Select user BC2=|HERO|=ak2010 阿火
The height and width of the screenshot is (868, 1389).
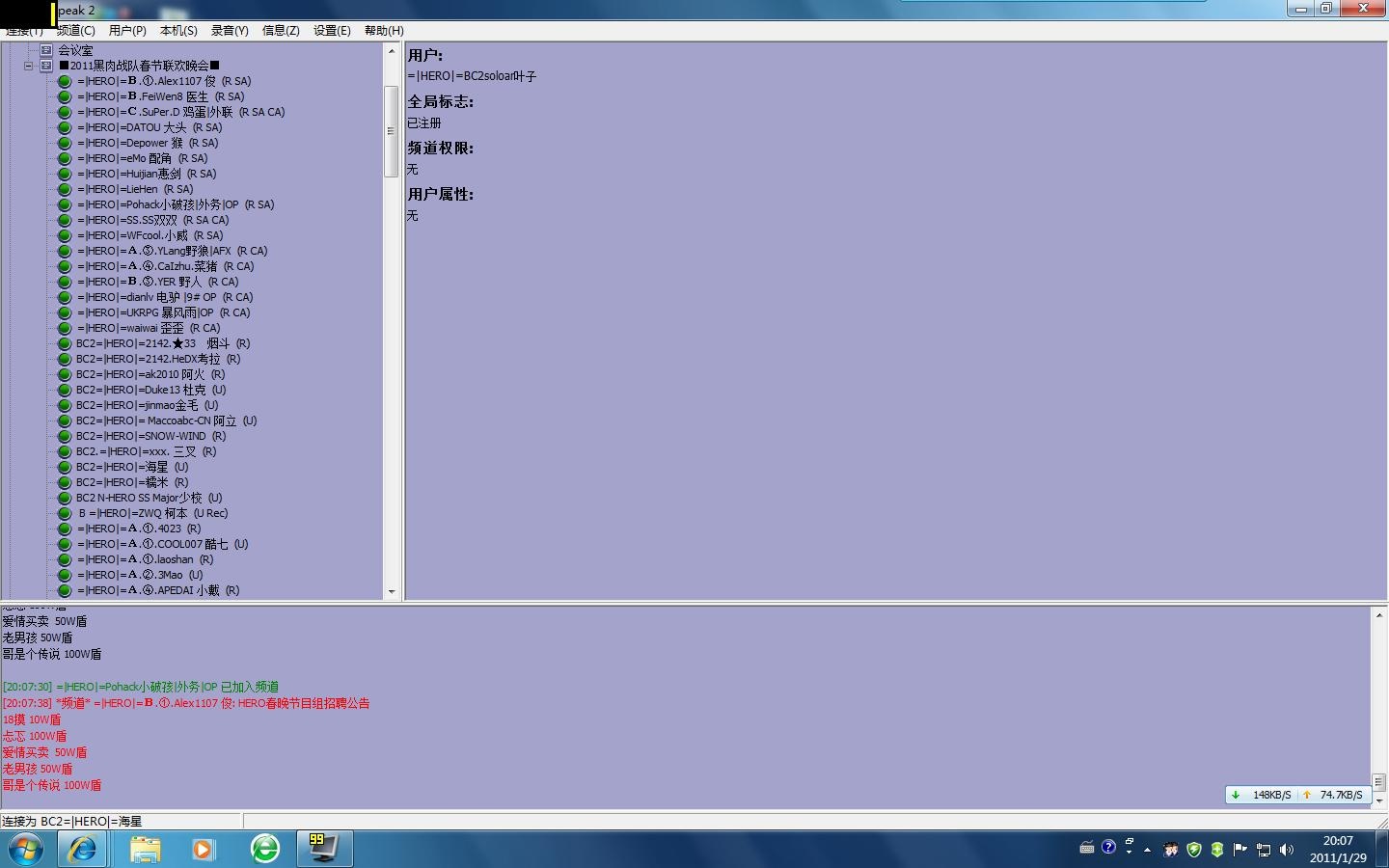(x=150, y=374)
